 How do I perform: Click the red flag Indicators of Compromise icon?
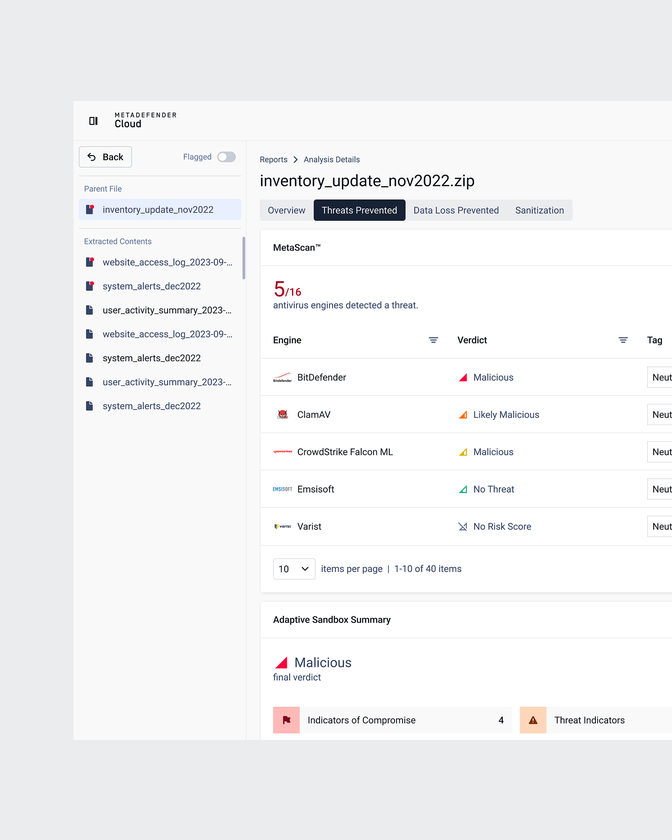286,720
